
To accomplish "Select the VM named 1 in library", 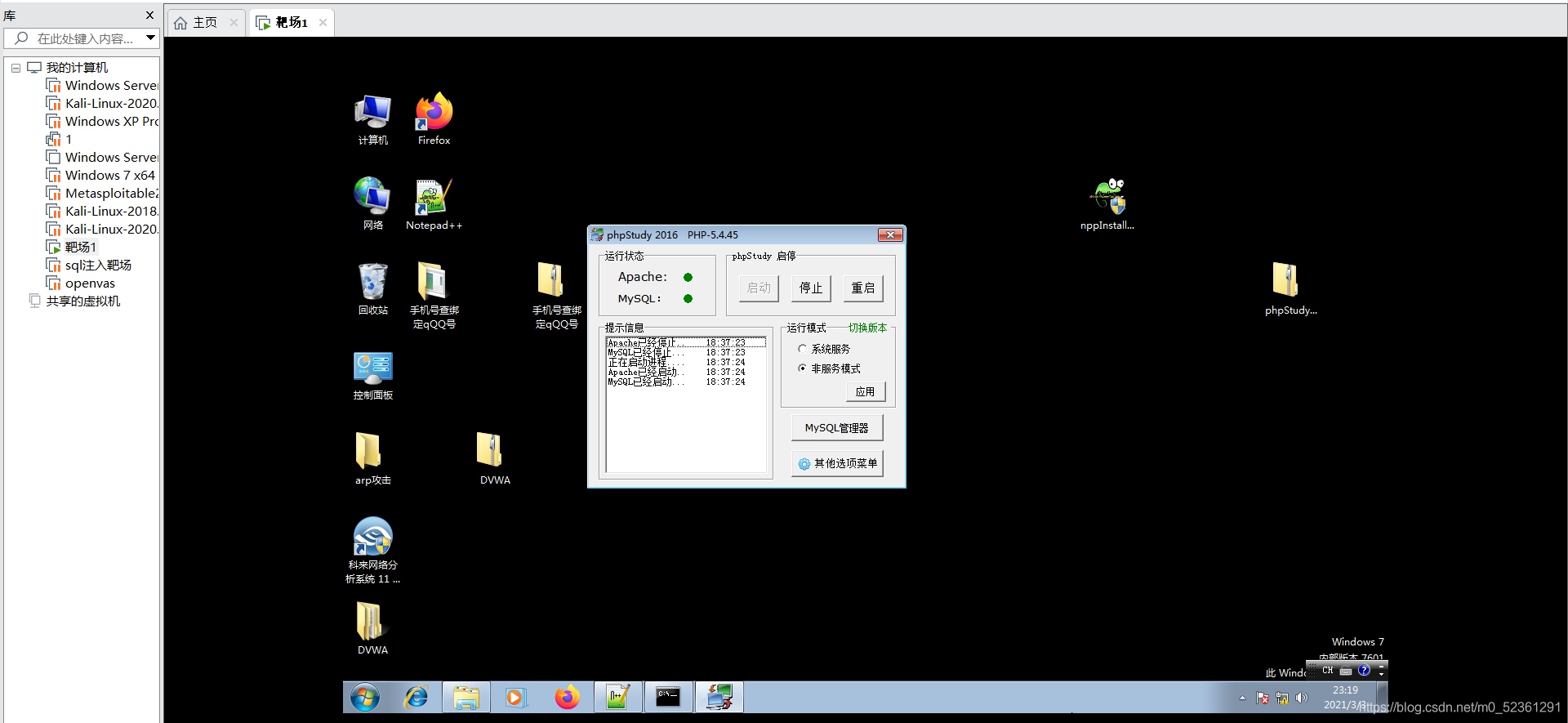I will pyautogui.click(x=60, y=139).
